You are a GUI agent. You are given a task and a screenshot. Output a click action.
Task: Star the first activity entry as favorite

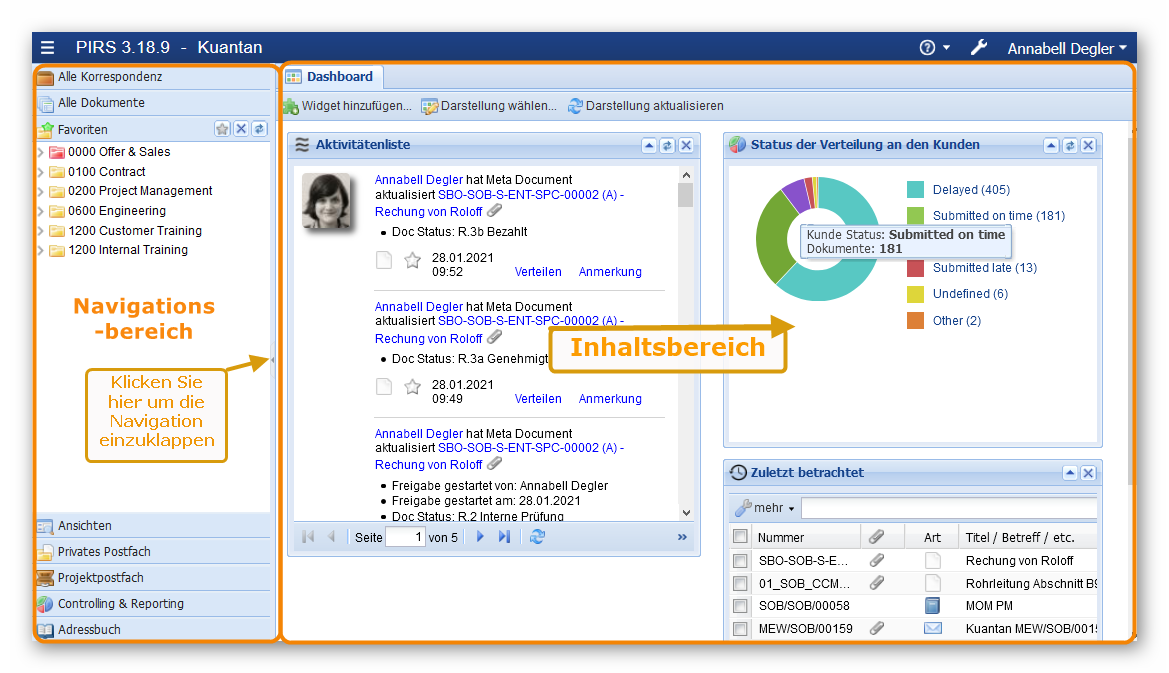(412, 261)
